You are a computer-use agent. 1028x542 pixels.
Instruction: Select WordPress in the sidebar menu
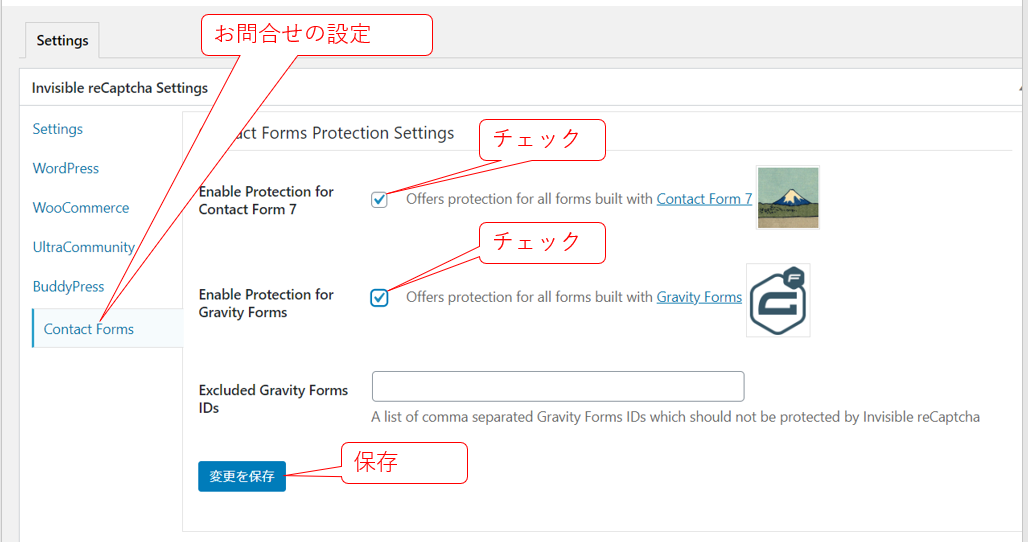pyautogui.click(x=66, y=168)
